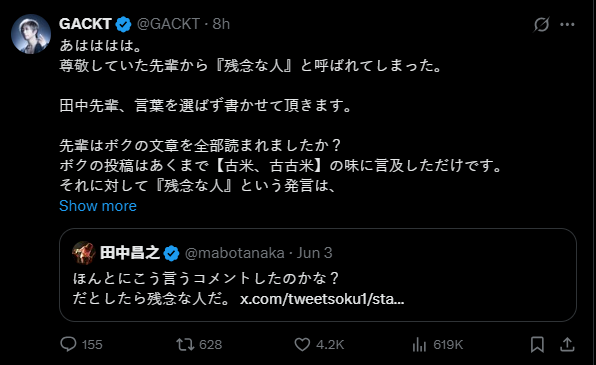Click the verified badge next to 田中昌之
596x365 pixels.
click(171, 253)
